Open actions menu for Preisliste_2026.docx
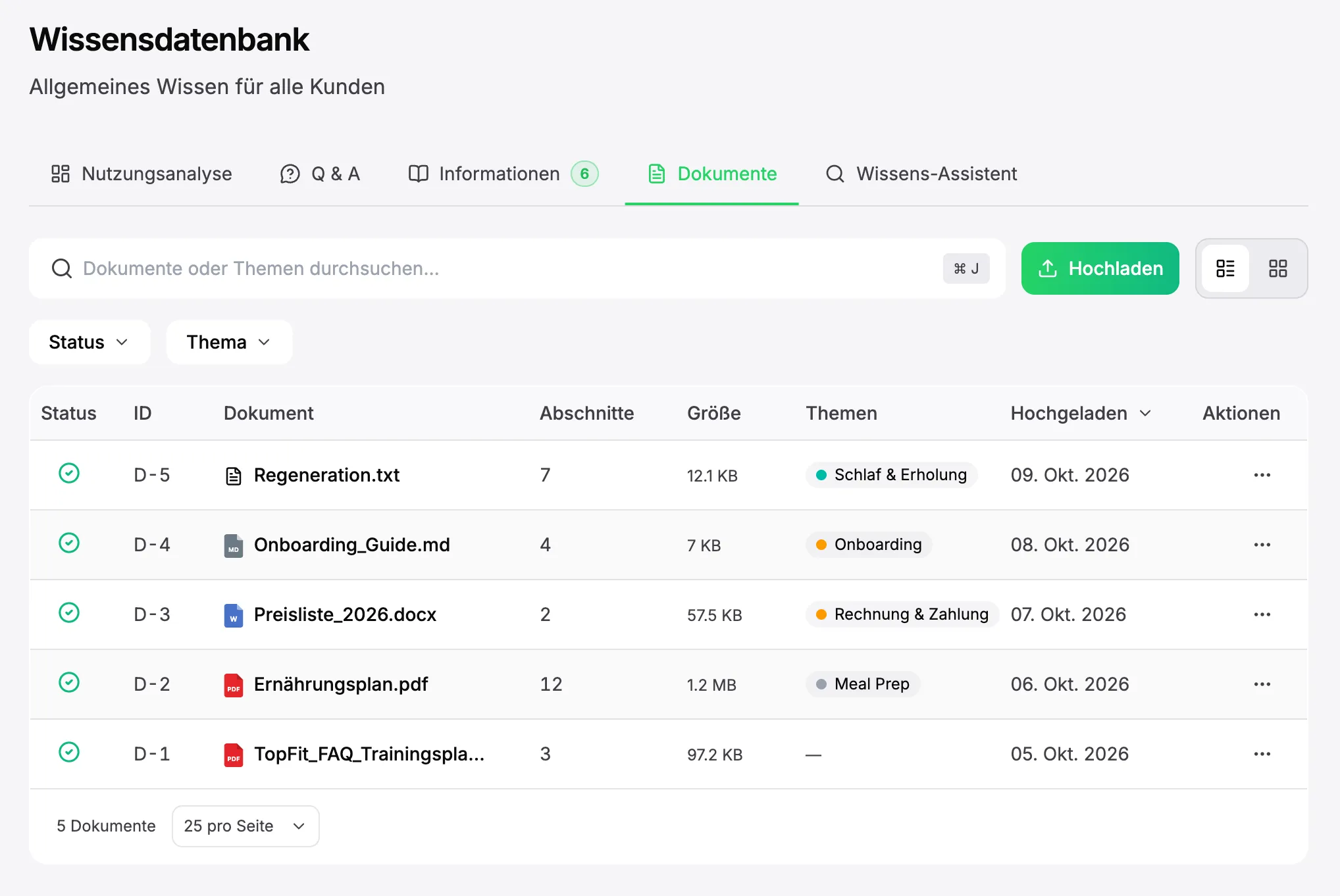1340x896 pixels. click(1262, 614)
